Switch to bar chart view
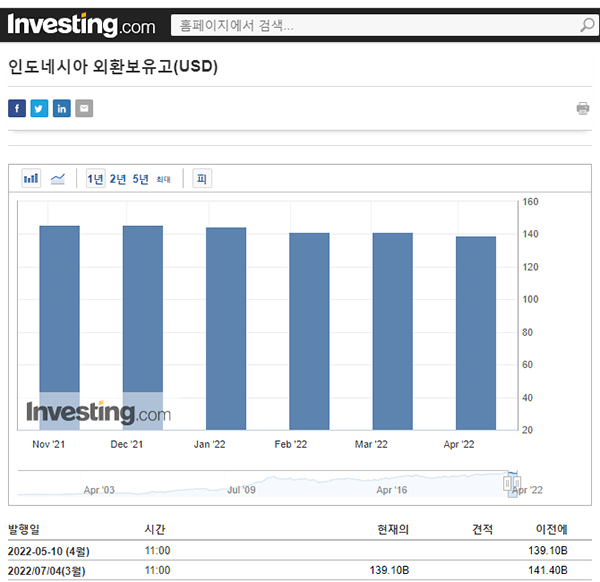 coord(32,179)
